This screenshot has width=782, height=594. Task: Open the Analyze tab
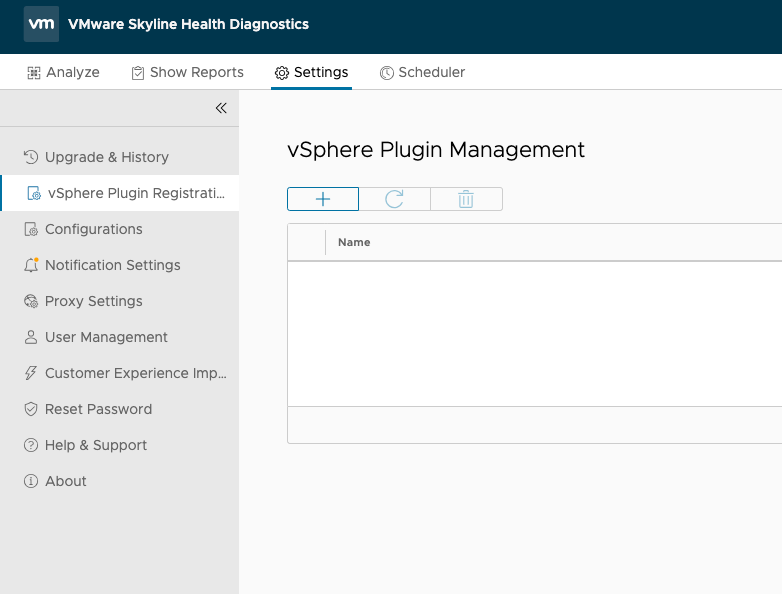tap(63, 72)
